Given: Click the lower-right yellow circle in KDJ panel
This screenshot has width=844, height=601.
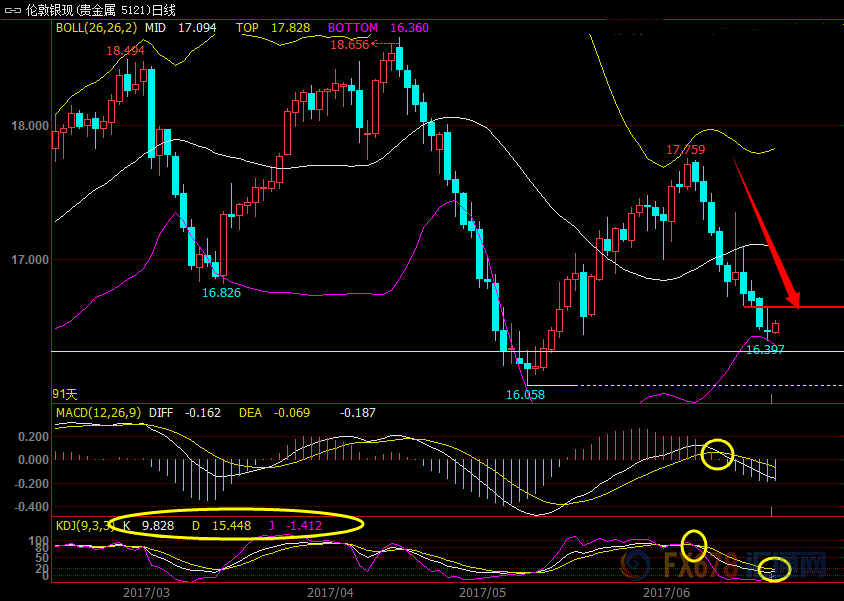Looking at the screenshot, I should coord(774,570).
